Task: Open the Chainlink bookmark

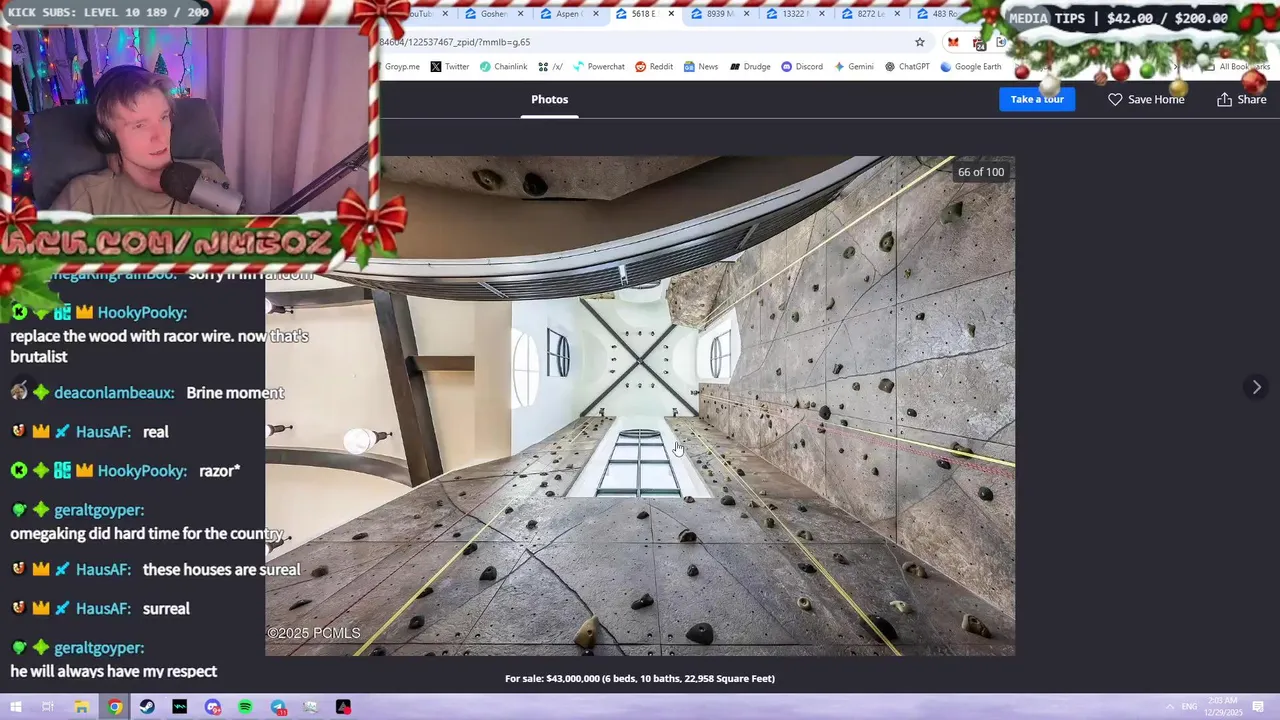Action: click(503, 67)
